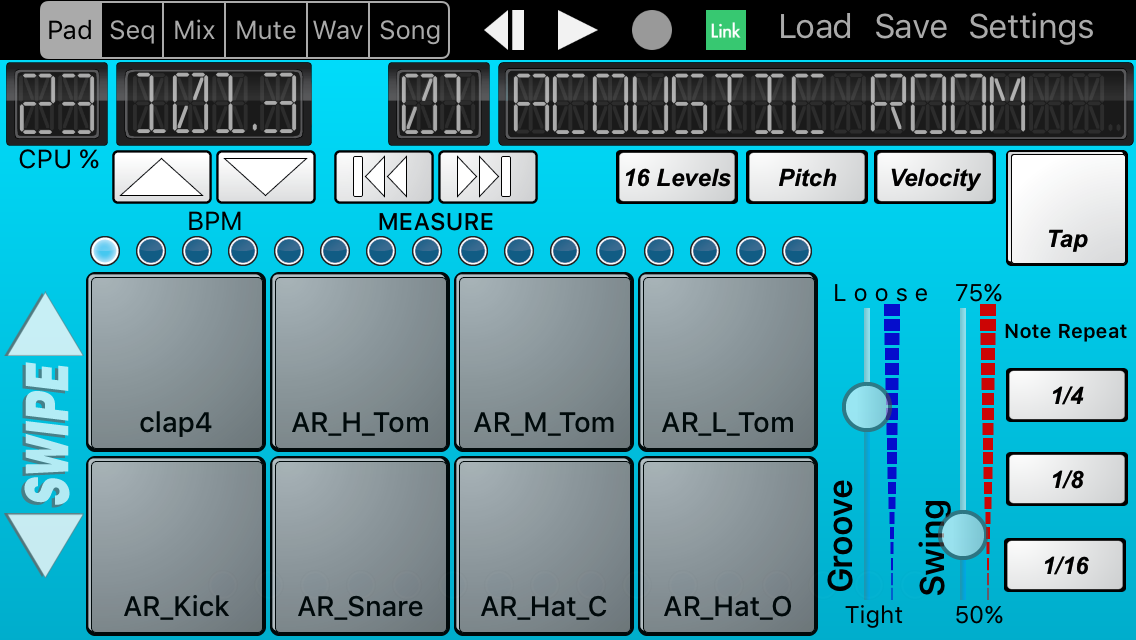Enable 1/16 note repeat
This screenshot has height=640, width=1136.
click(x=1066, y=565)
